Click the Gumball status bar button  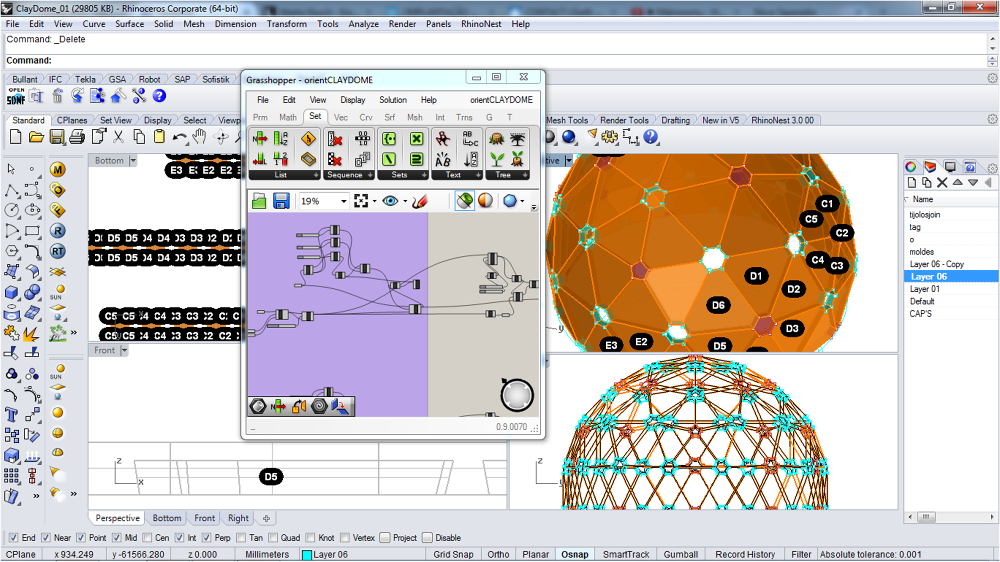point(681,554)
